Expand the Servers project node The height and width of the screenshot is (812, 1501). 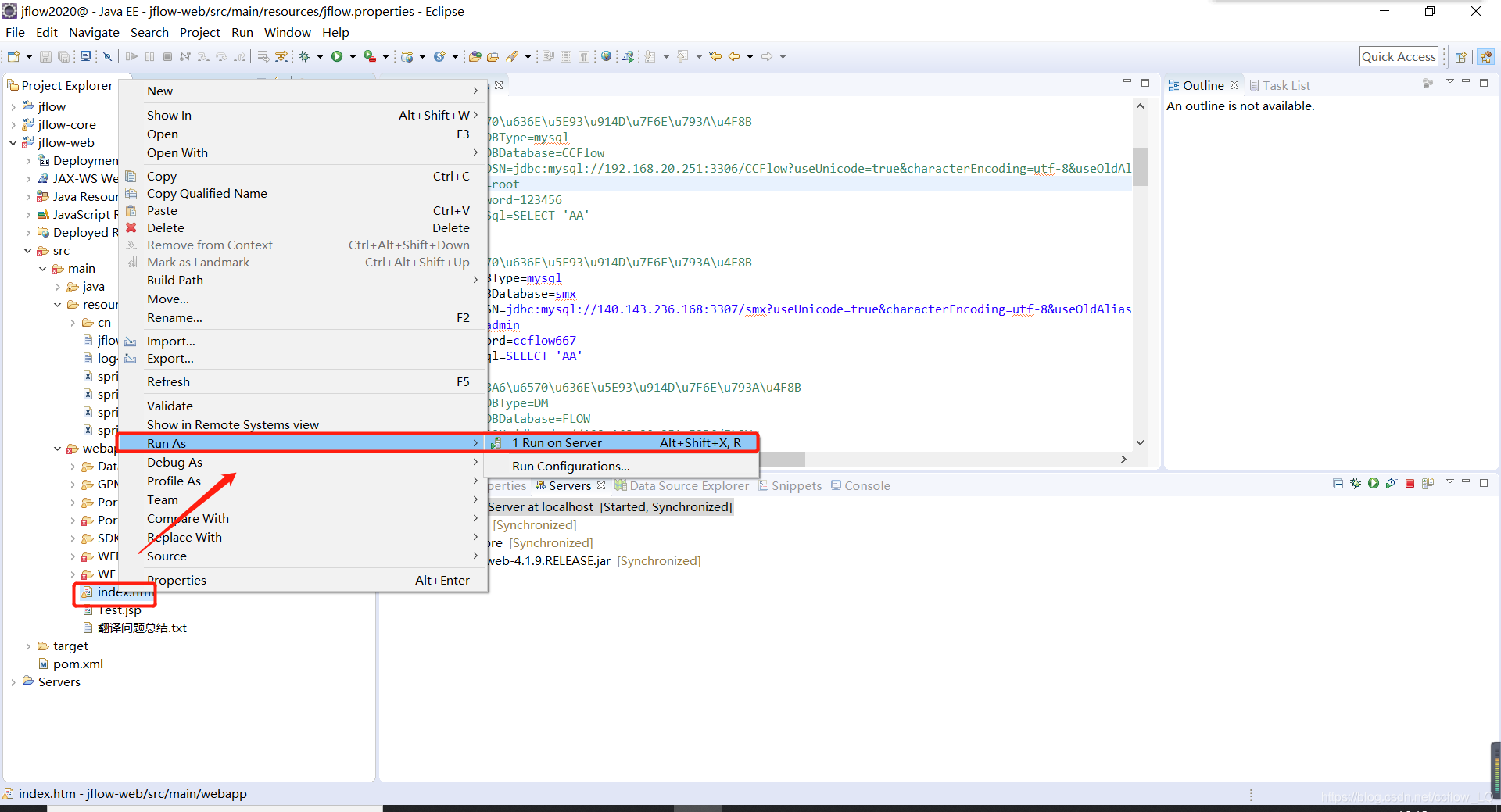pos(13,682)
